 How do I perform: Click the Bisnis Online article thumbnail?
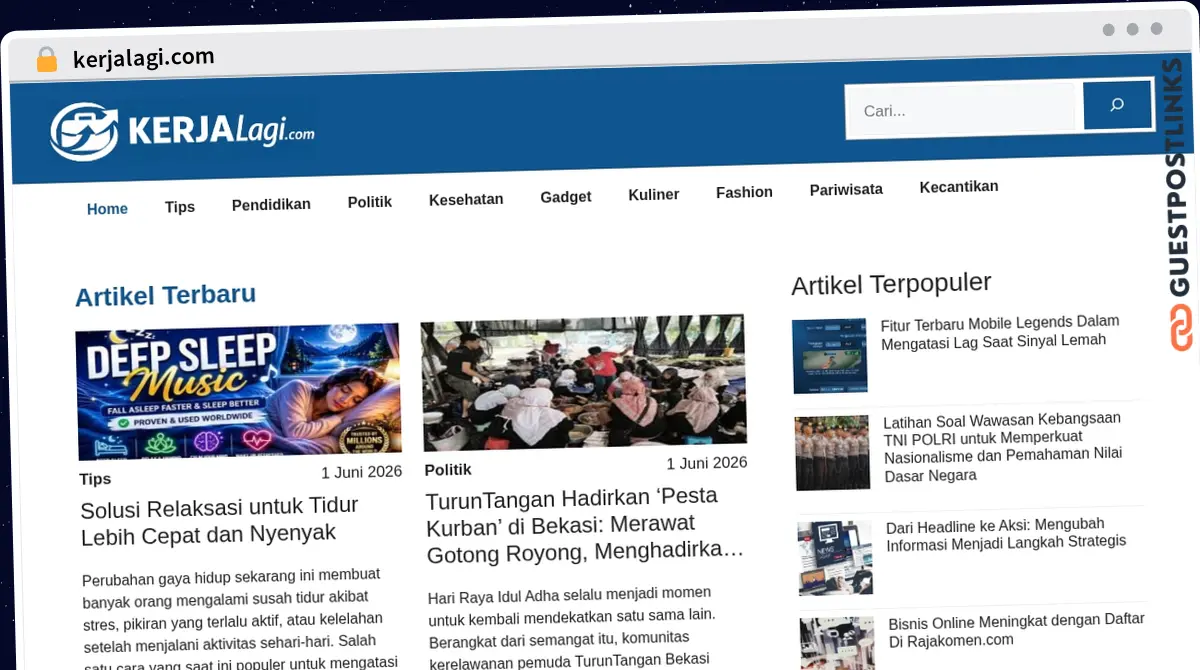838,644
